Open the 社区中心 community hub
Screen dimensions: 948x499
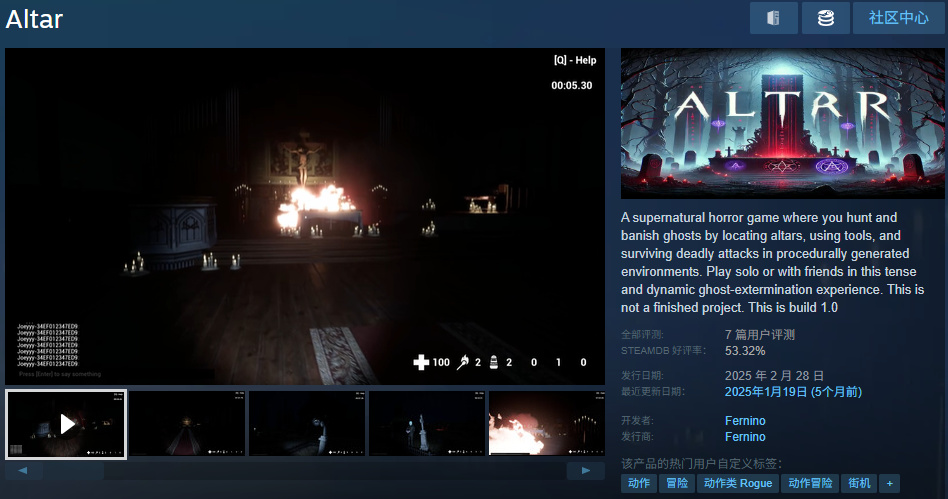tap(899, 18)
